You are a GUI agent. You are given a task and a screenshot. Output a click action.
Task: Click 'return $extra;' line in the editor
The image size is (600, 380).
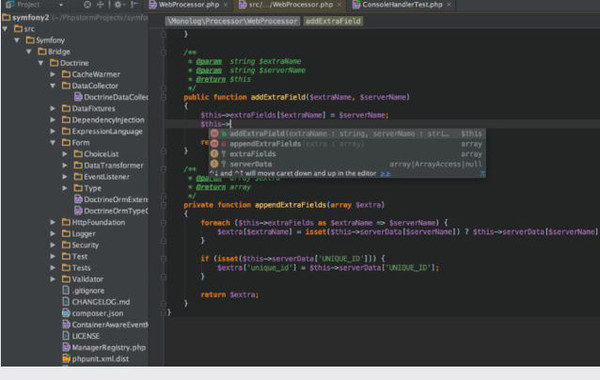point(230,295)
